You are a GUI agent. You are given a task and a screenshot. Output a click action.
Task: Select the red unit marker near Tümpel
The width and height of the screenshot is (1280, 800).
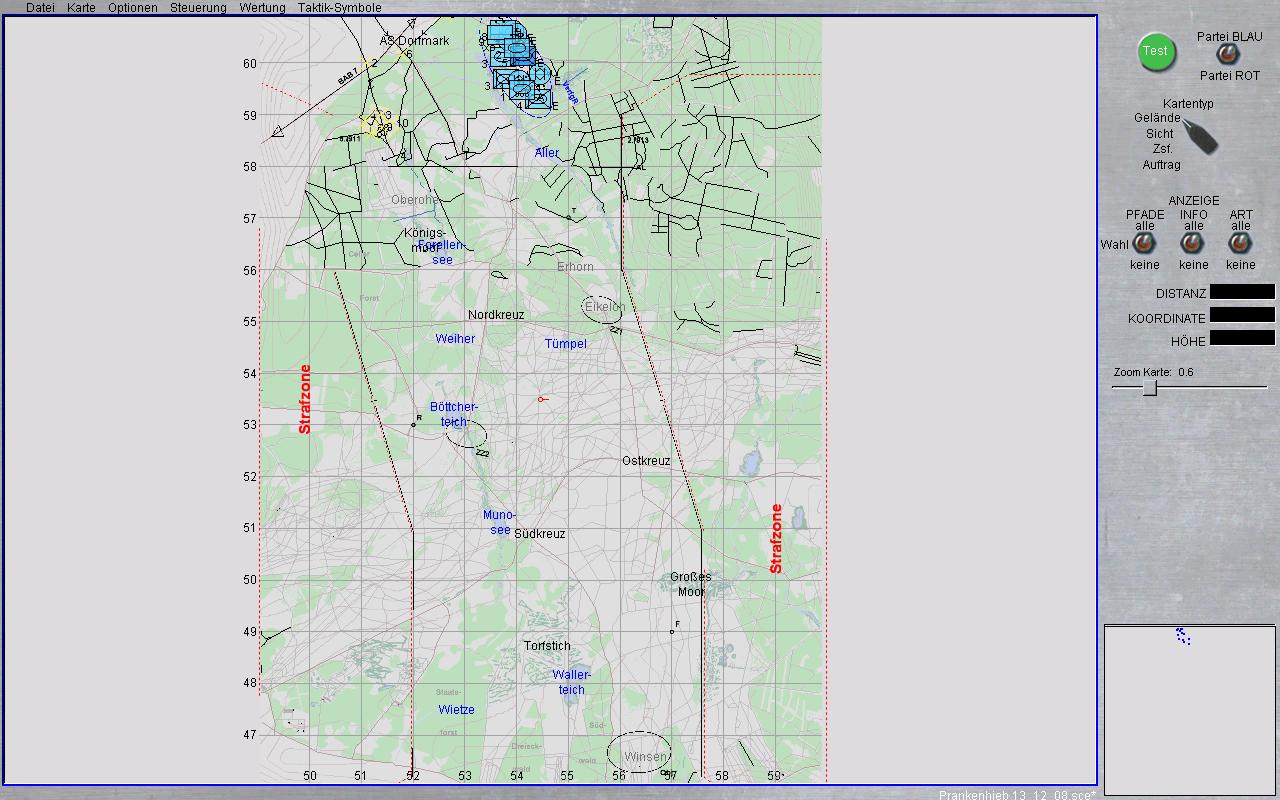pos(541,399)
